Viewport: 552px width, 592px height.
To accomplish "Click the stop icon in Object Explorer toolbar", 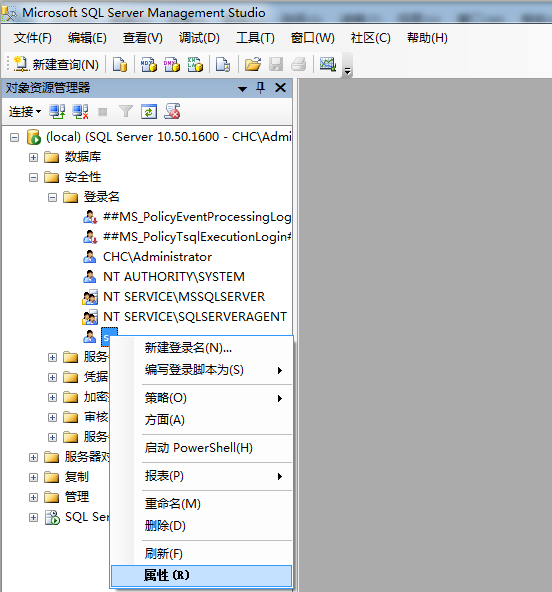I will [103, 112].
